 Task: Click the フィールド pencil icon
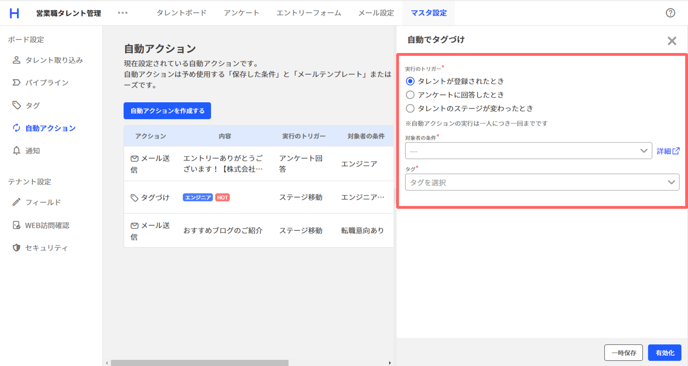16,202
